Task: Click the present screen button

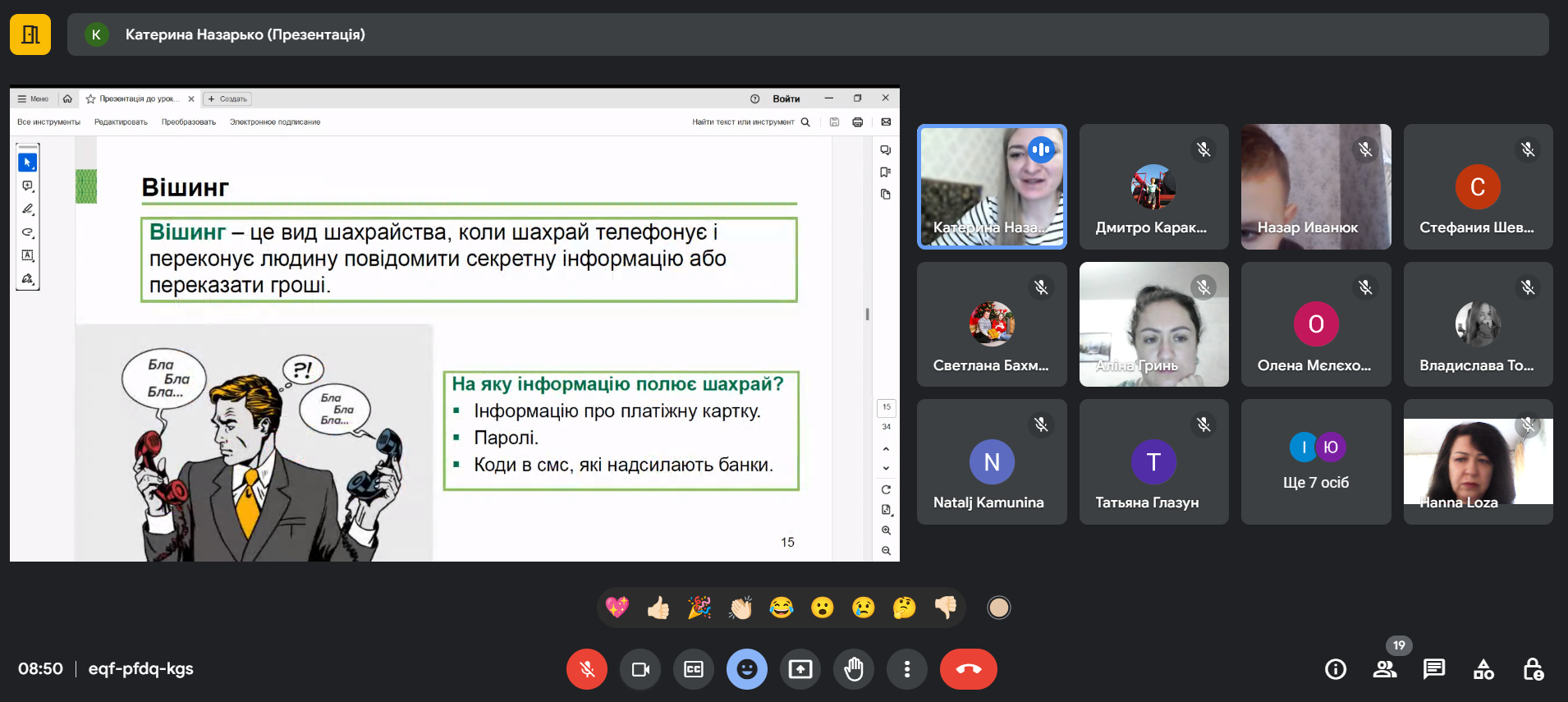Action: (x=800, y=669)
